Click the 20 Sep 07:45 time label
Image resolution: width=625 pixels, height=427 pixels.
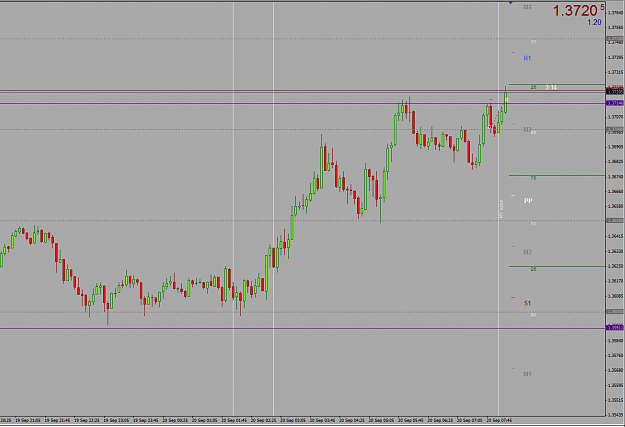499,420
